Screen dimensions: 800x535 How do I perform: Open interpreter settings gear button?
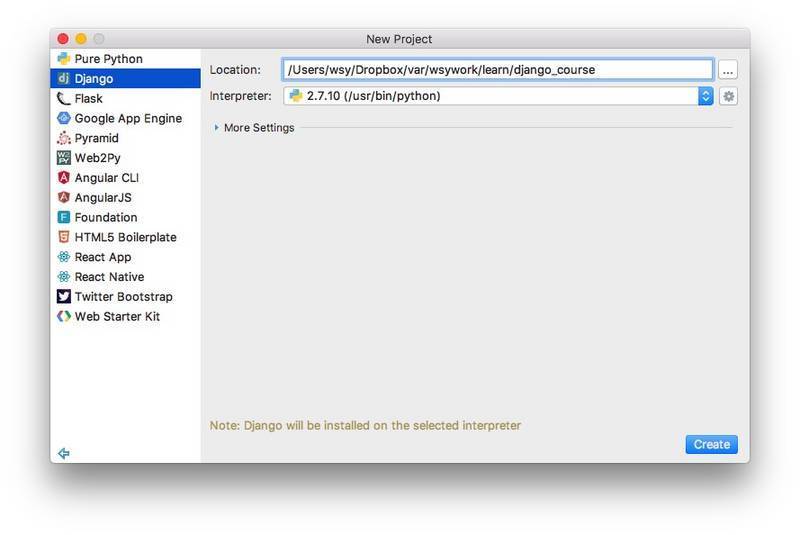click(x=729, y=96)
